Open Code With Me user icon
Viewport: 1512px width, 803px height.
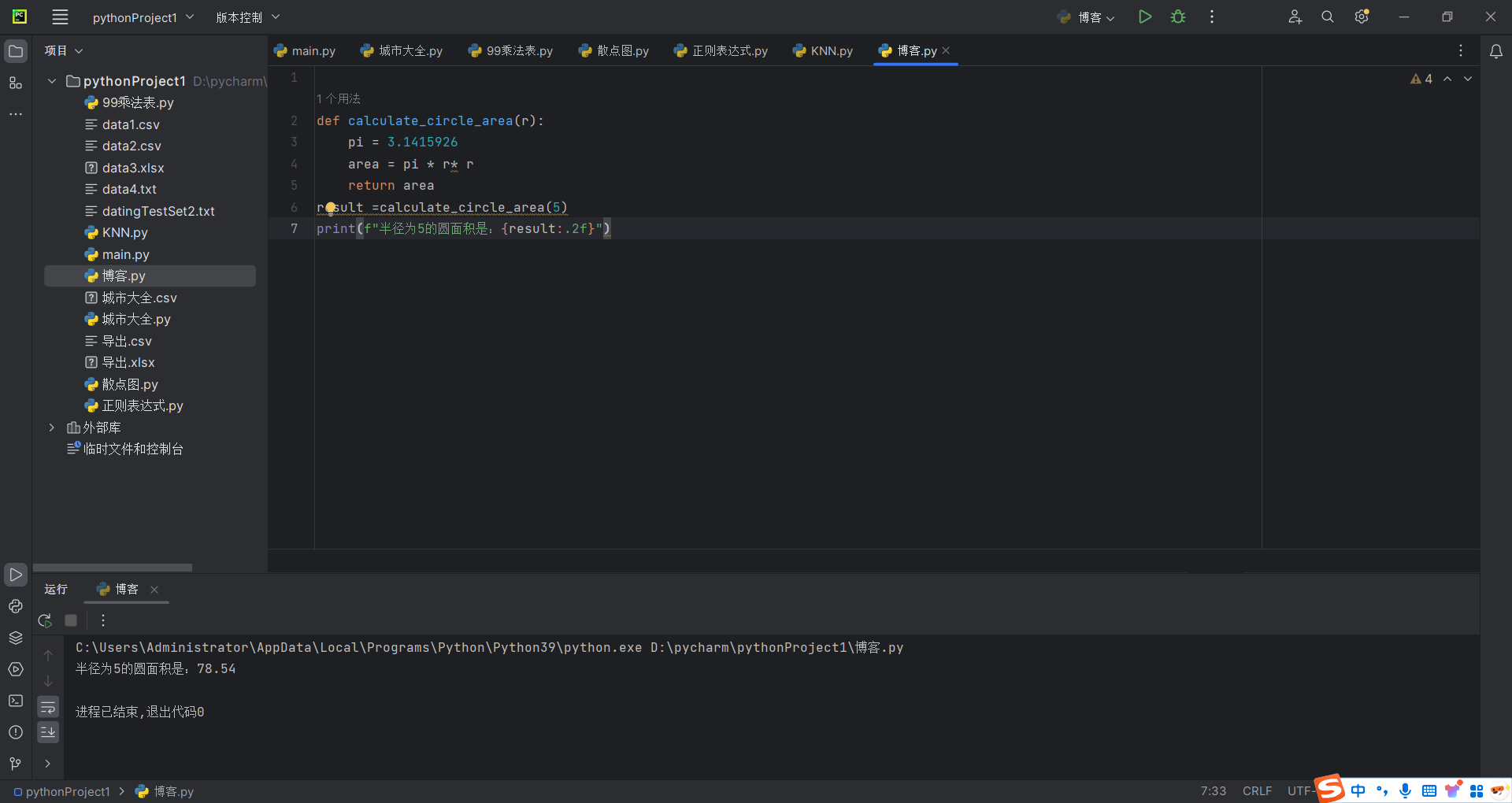[1295, 17]
